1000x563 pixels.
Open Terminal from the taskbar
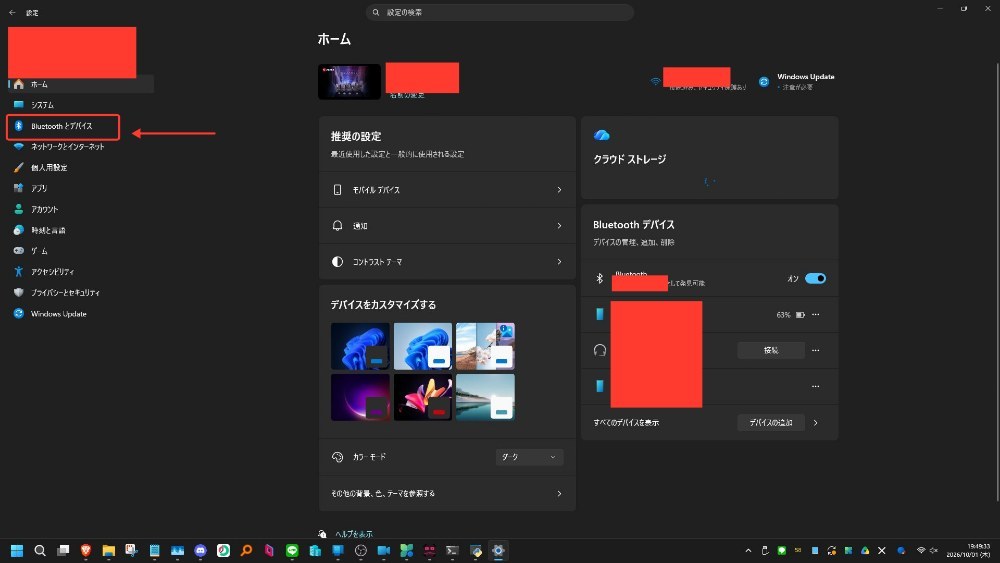[452, 551]
